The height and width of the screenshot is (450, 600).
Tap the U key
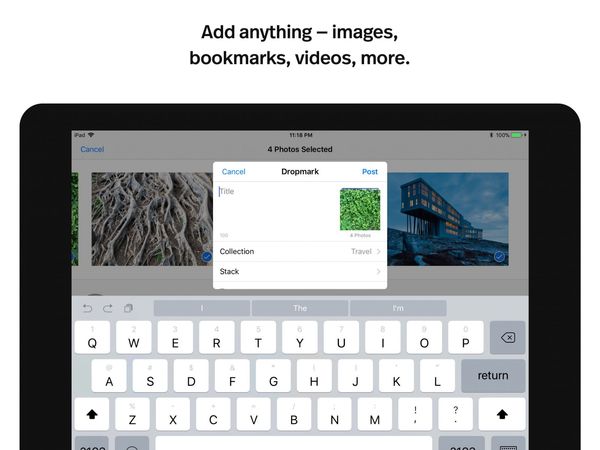[x=341, y=338]
